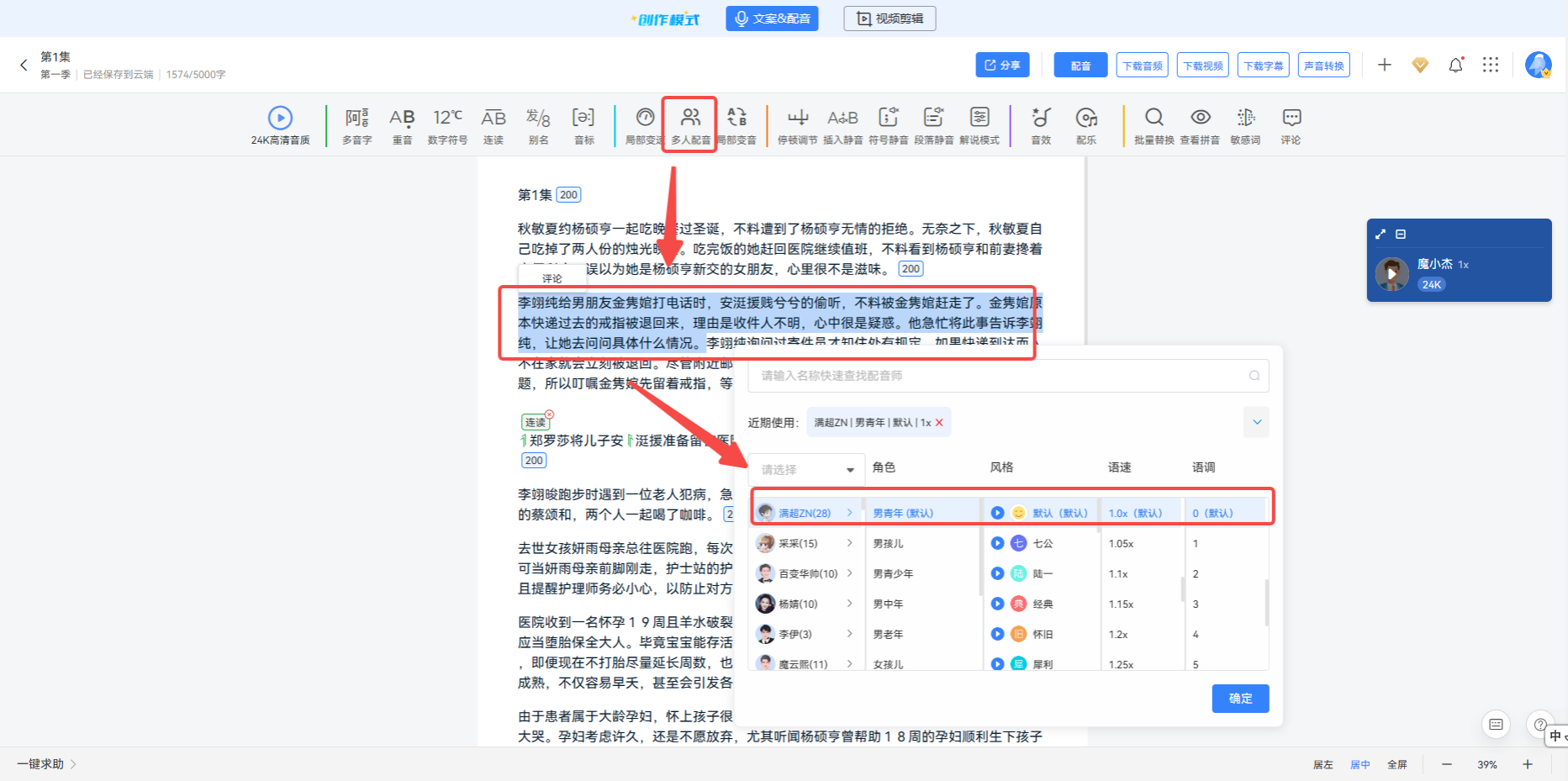The image size is (1568, 781).
Task: Select the 男孩儿 role
Action: pyautogui.click(x=888, y=543)
